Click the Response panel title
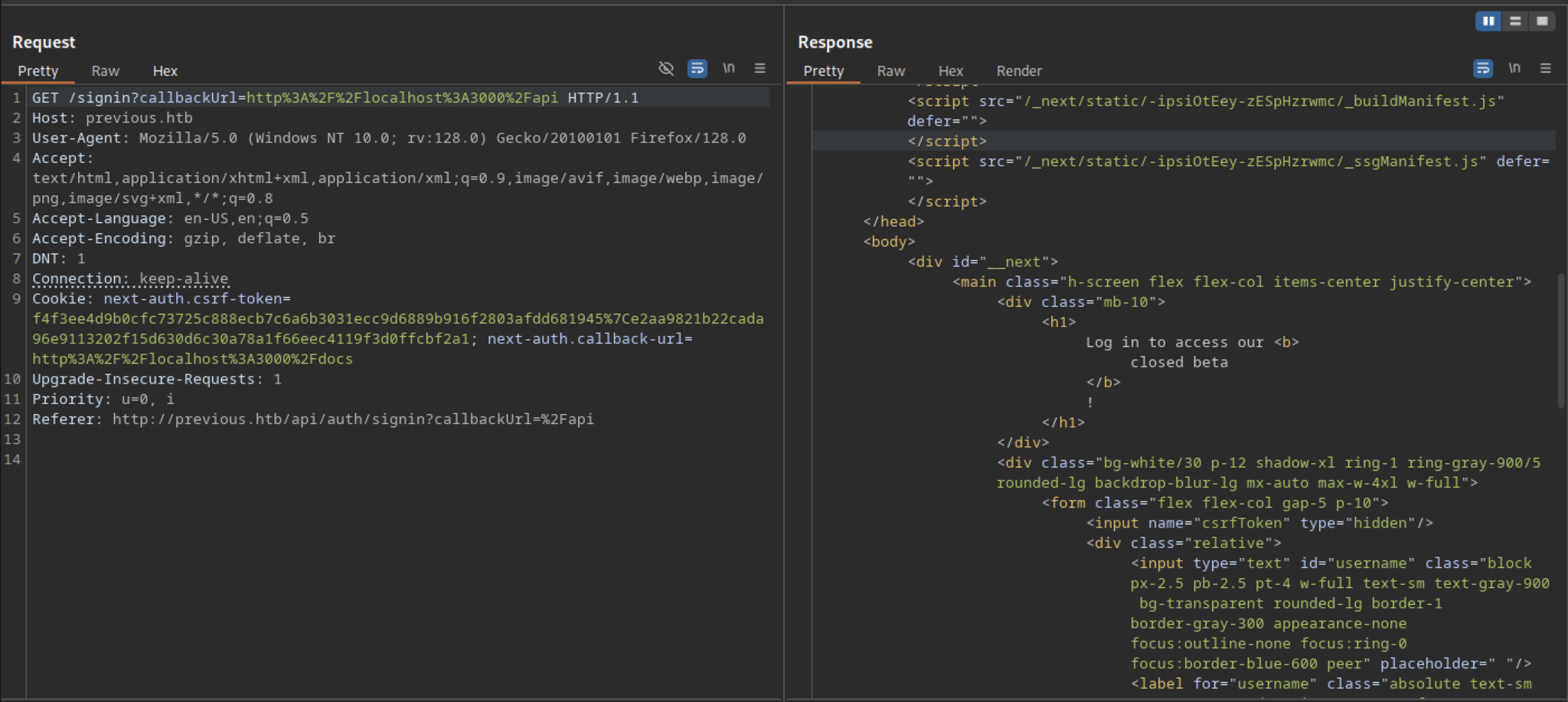The width and height of the screenshot is (1568, 702). tap(835, 42)
